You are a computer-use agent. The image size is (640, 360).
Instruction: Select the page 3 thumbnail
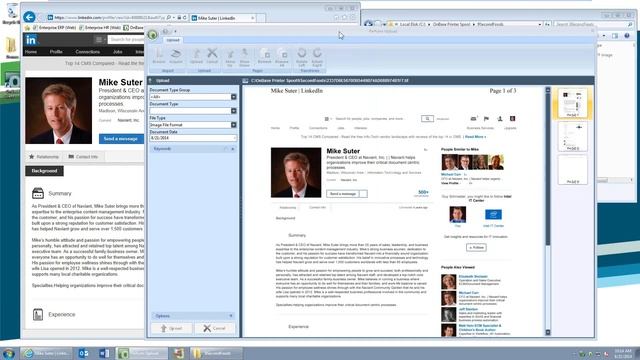click(x=573, y=170)
